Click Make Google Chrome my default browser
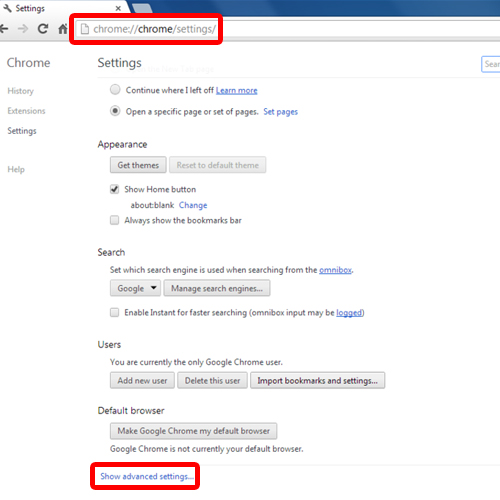Screen dimensions: 500x500 click(194, 431)
